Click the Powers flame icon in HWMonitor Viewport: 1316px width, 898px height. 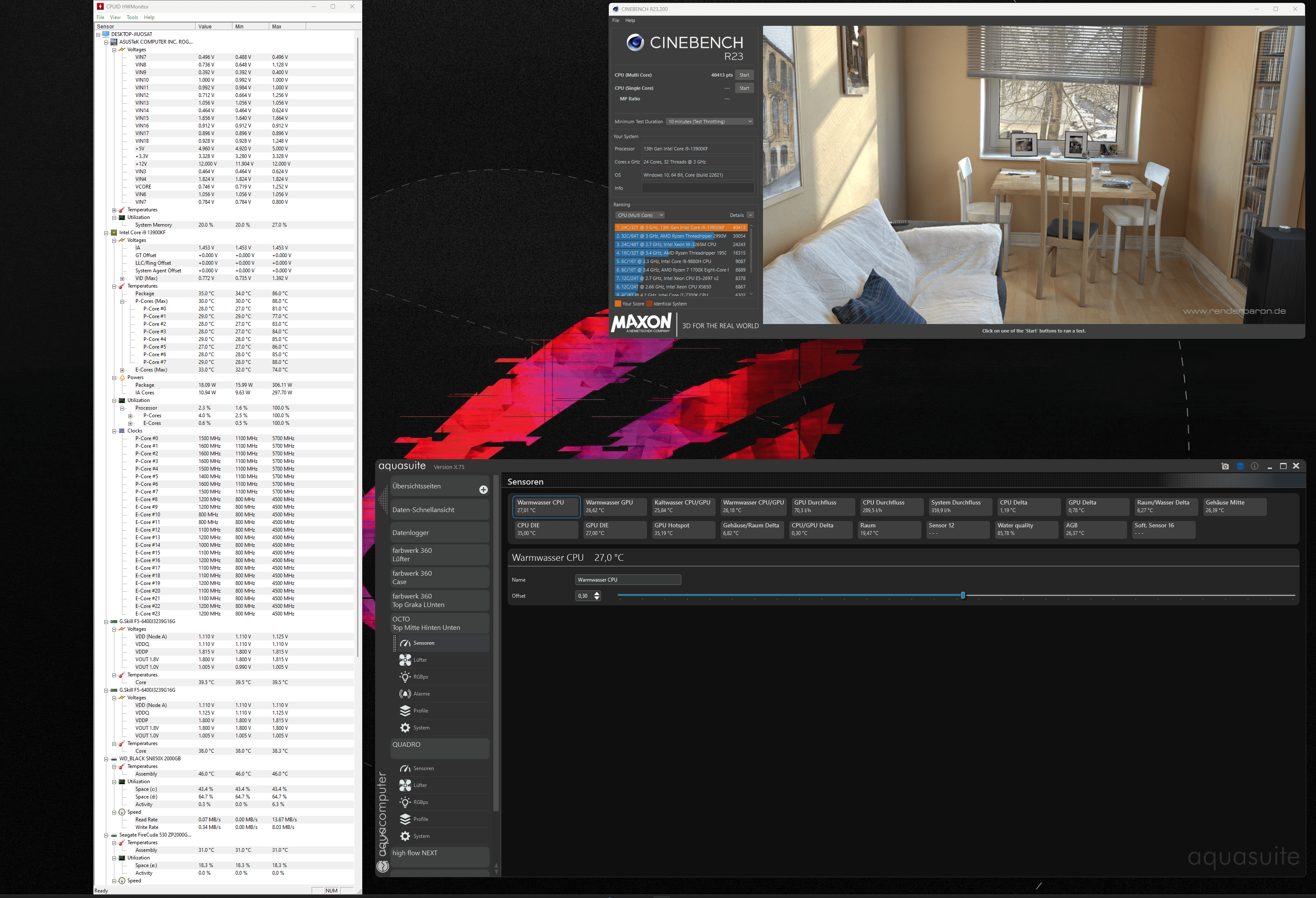[x=122, y=378]
